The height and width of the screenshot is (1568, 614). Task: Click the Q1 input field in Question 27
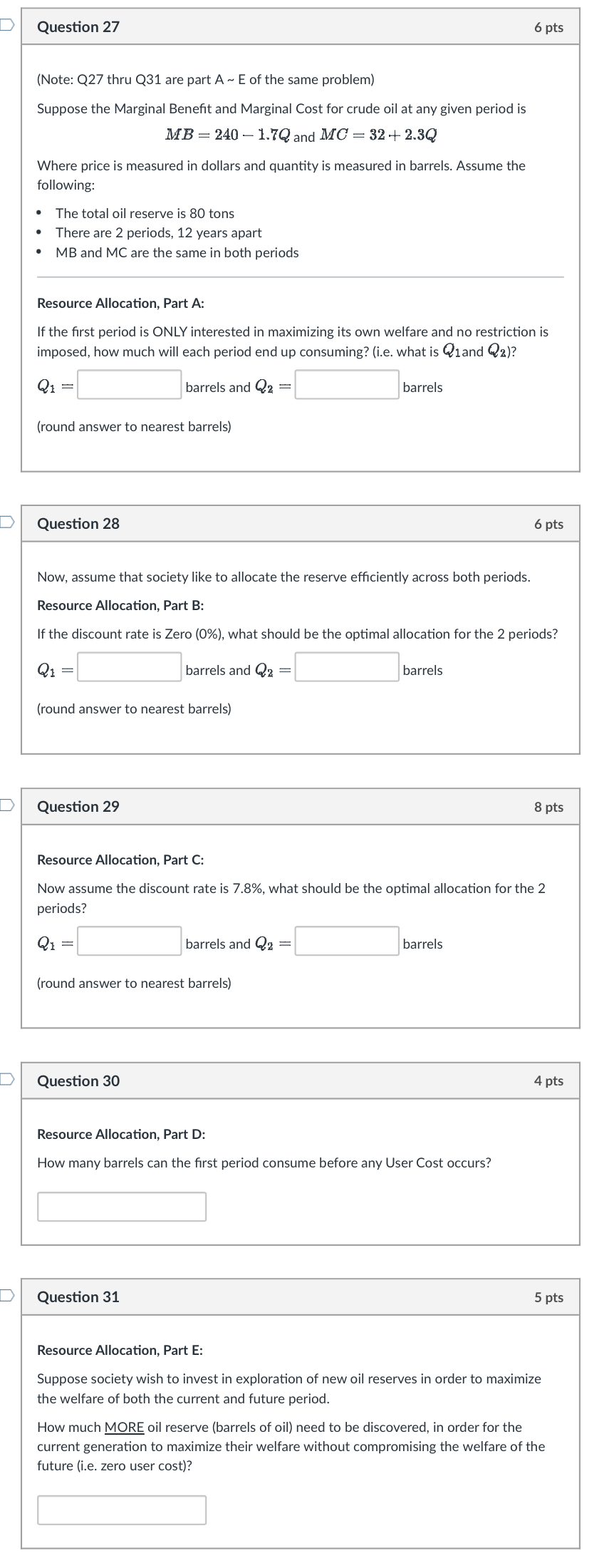pos(128,385)
